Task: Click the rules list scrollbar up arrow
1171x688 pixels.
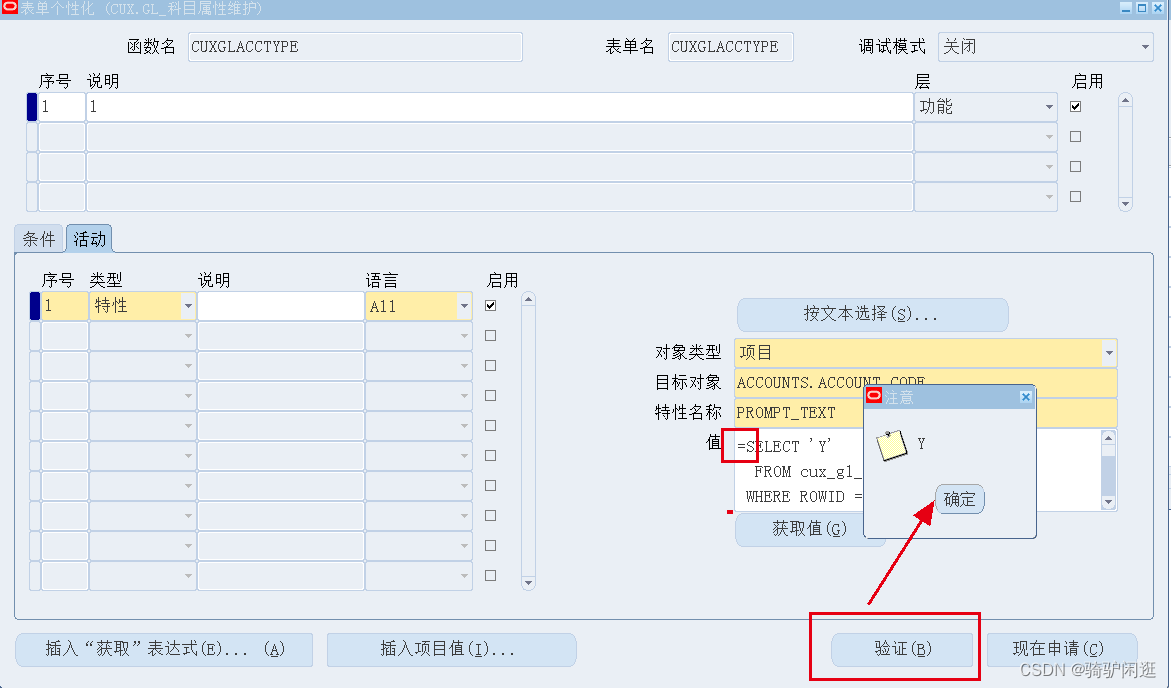Action: point(1125,99)
